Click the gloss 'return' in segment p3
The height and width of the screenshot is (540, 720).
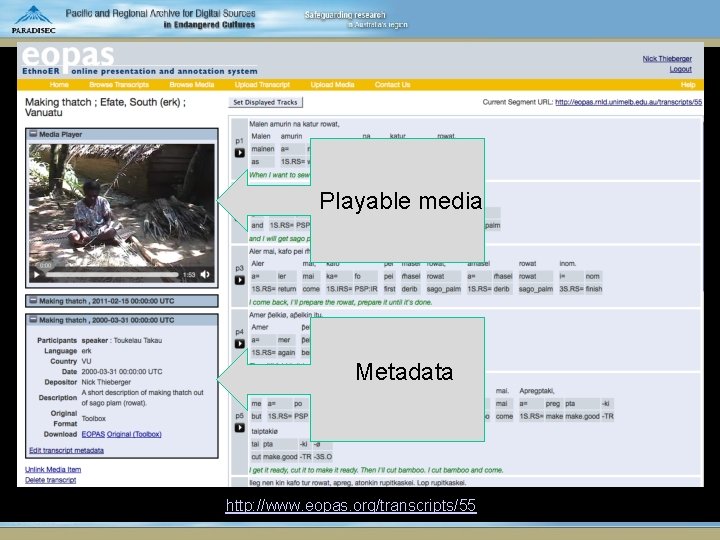coord(287,289)
